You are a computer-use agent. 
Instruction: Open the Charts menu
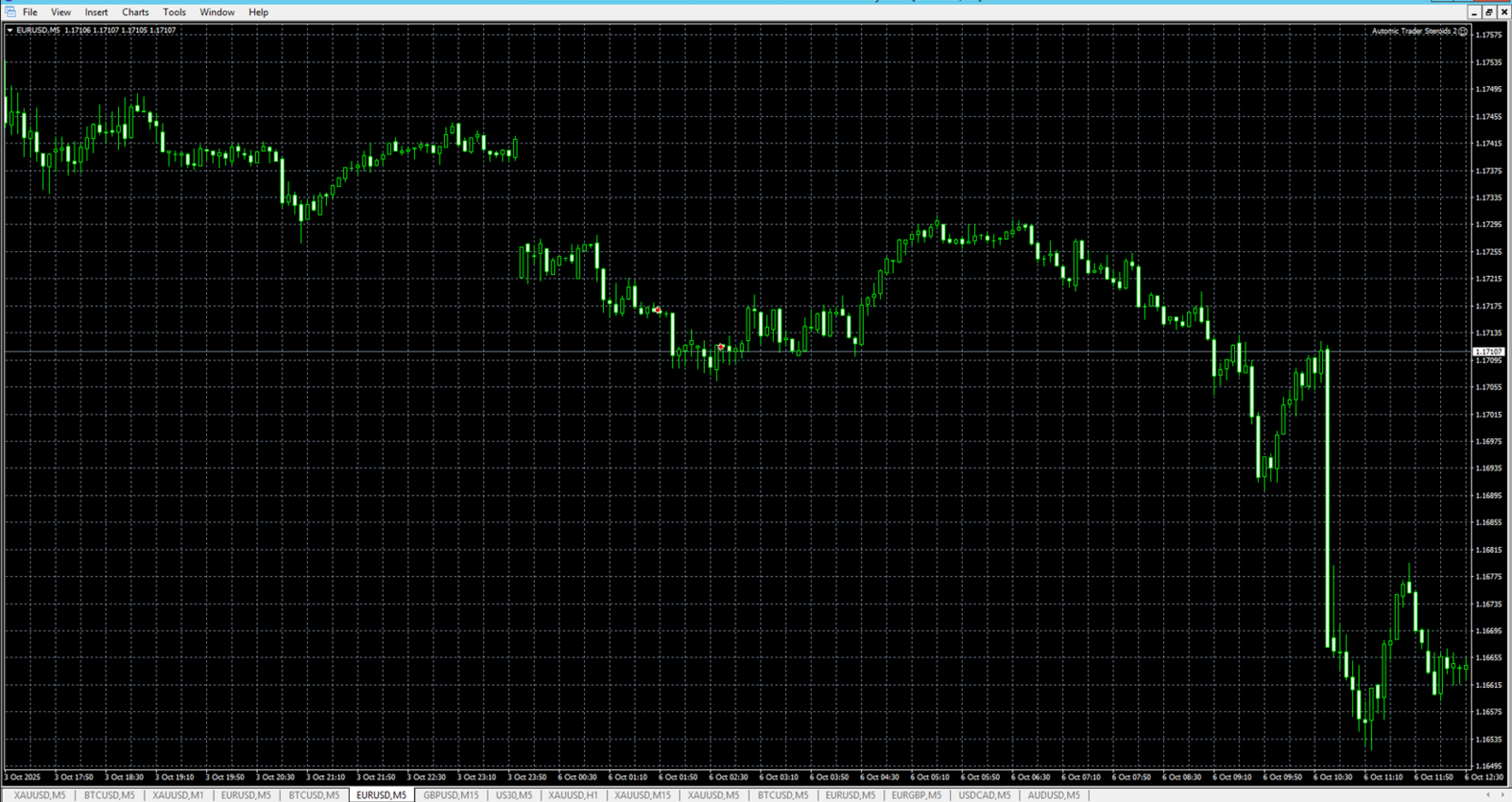[x=135, y=12]
